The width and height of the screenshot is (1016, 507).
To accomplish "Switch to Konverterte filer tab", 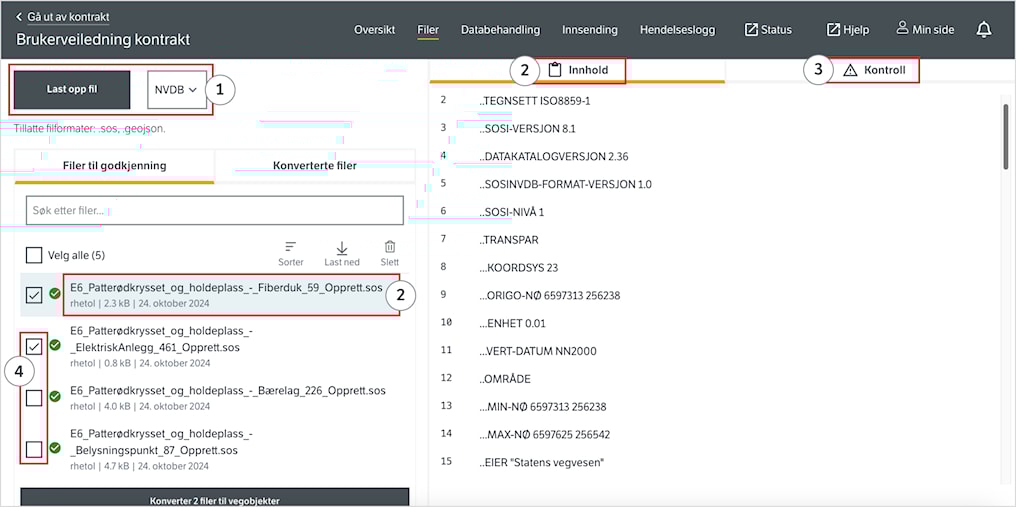I will point(315,166).
